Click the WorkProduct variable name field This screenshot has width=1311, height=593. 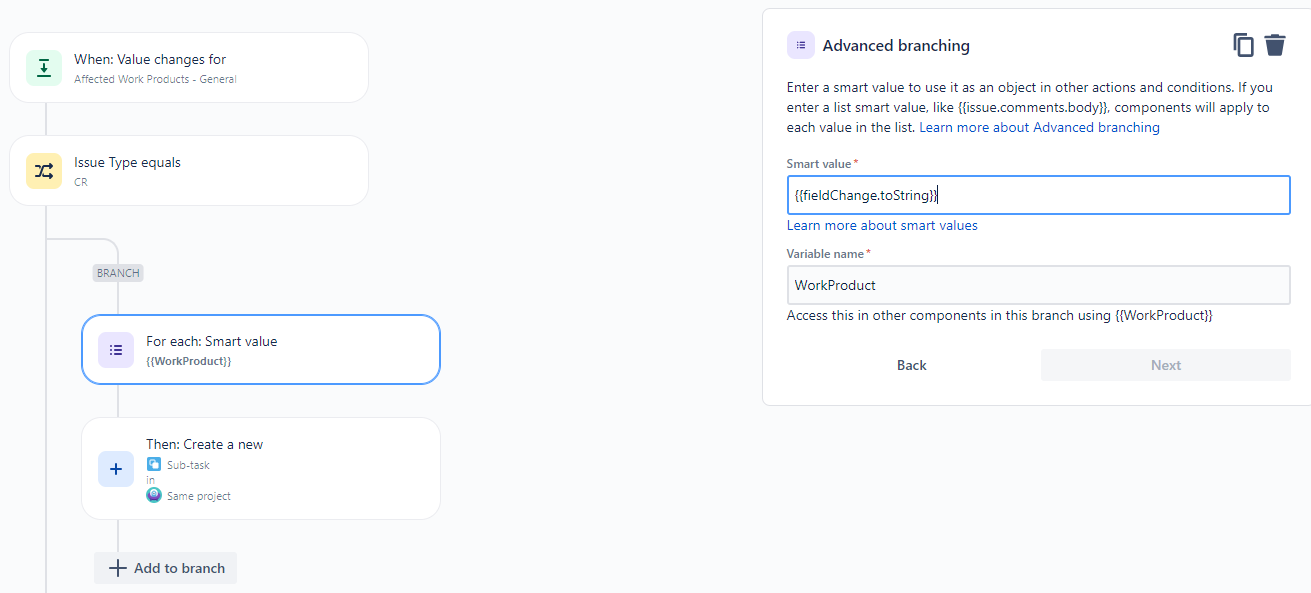tap(1038, 285)
